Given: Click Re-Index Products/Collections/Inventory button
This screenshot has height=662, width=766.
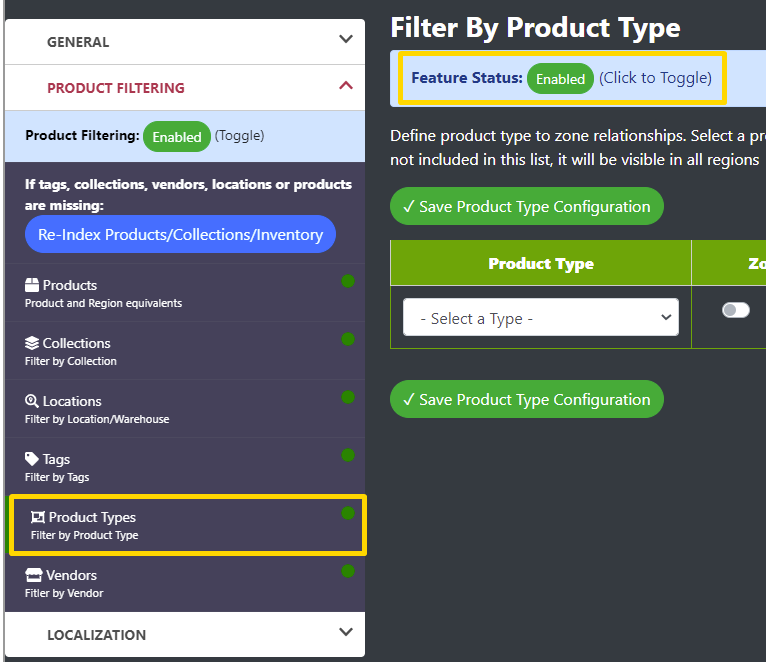Looking at the screenshot, I should [x=180, y=234].
